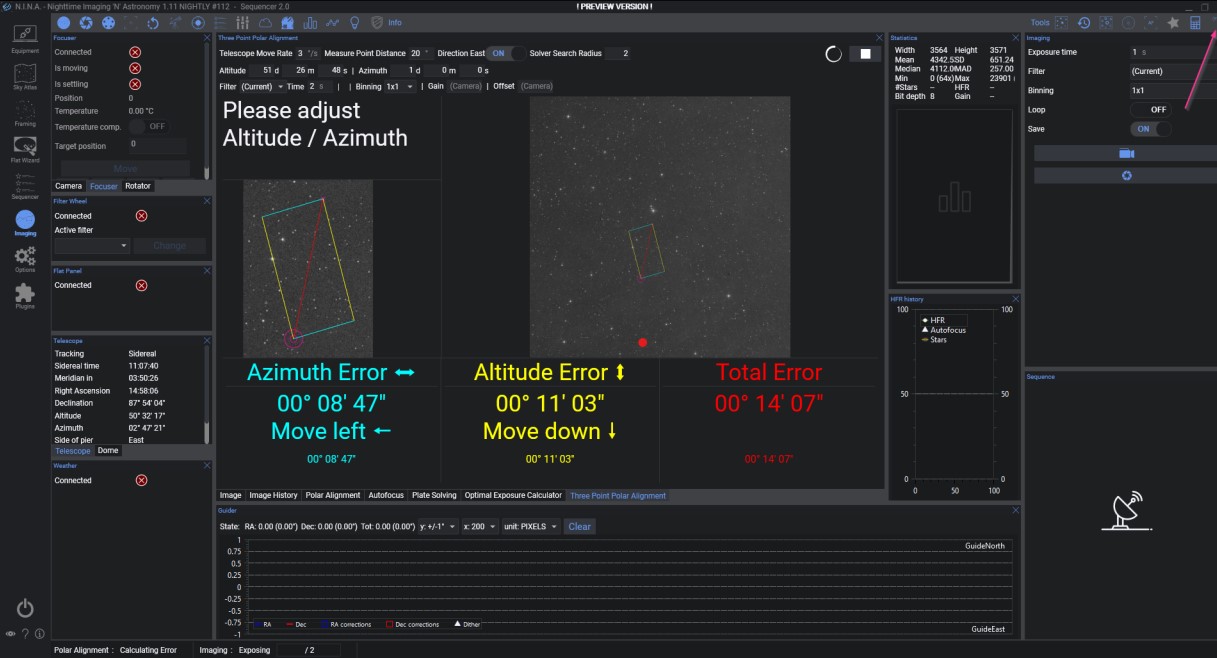1217x658 pixels.
Task: Toggle the observatory dome panel icon
Action: coord(288,22)
